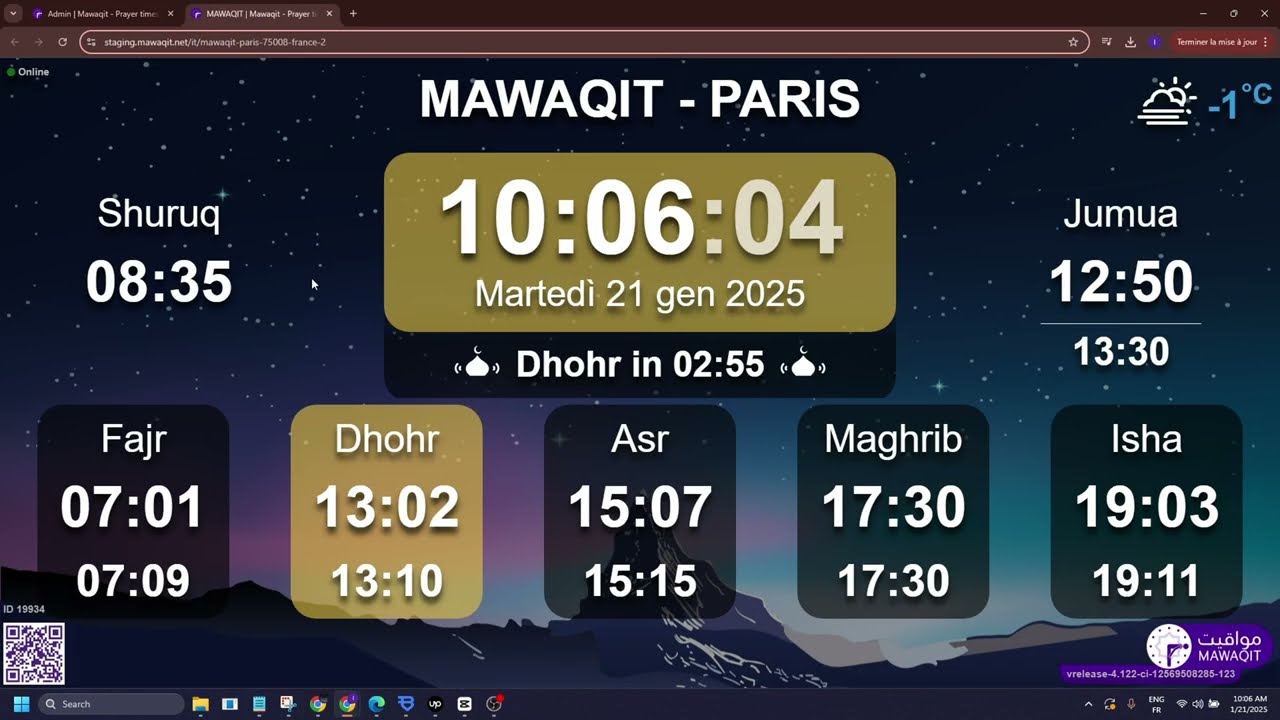This screenshot has height=720, width=1280.
Task: Open Notepad from the taskbar
Action: pyautogui.click(x=259, y=704)
